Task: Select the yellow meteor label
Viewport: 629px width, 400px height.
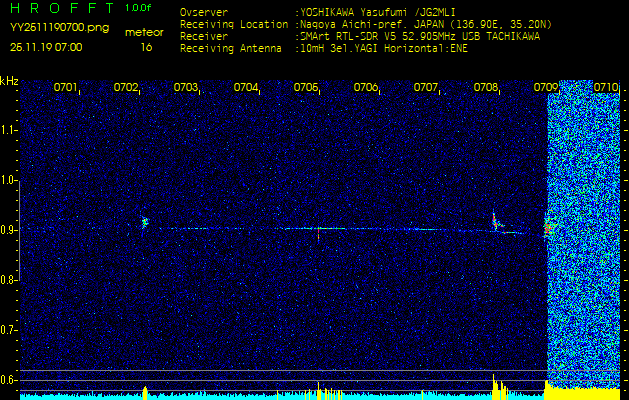Action: pos(144,32)
